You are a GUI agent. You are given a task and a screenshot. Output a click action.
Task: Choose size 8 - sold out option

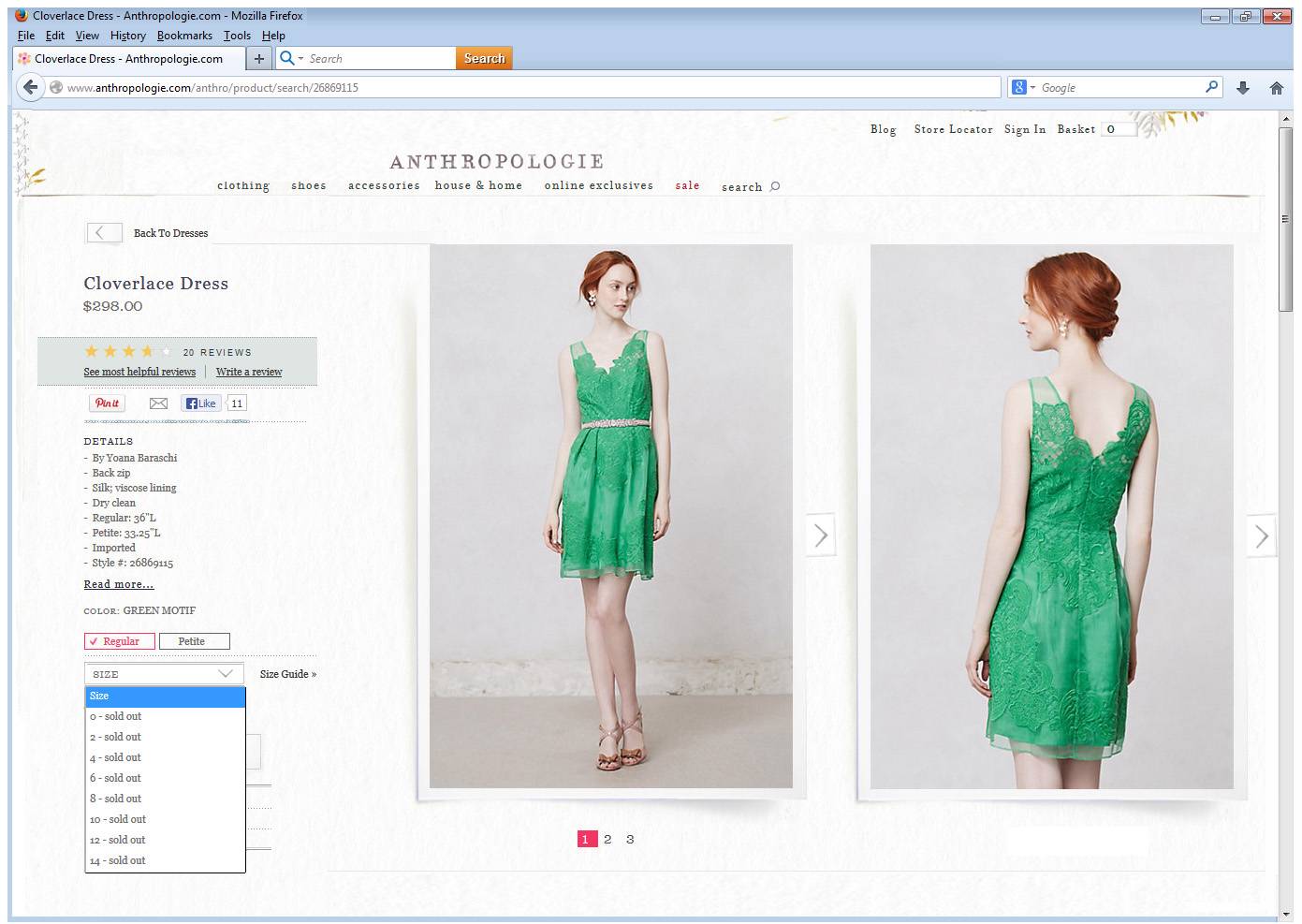[165, 799]
